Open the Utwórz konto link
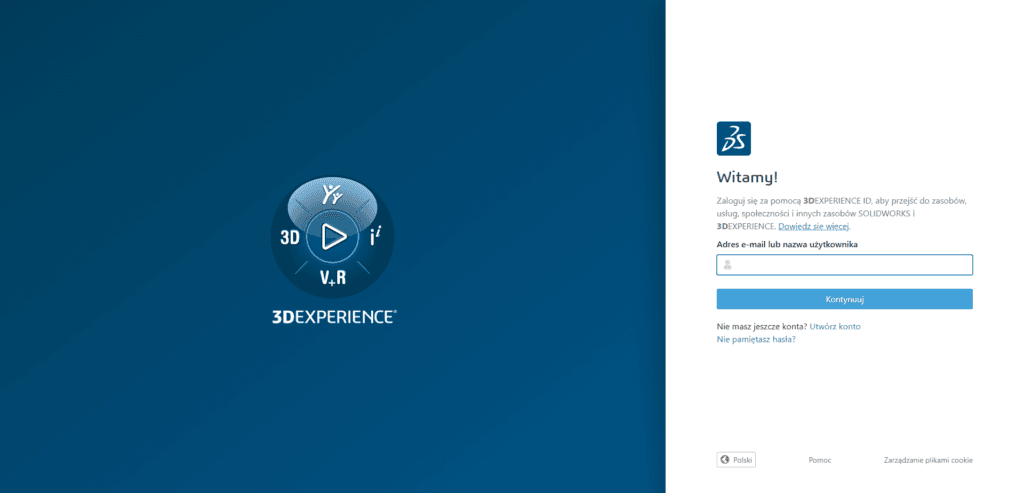The width and height of the screenshot is (1024, 493). 835,326
